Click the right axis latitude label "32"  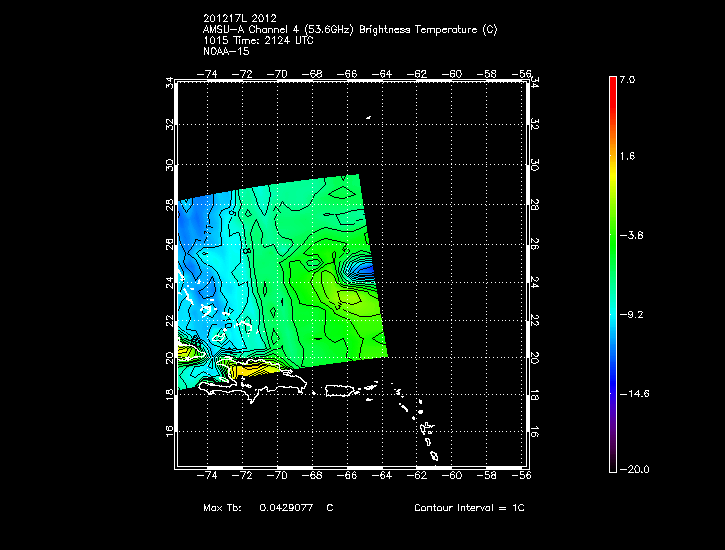(535, 124)
